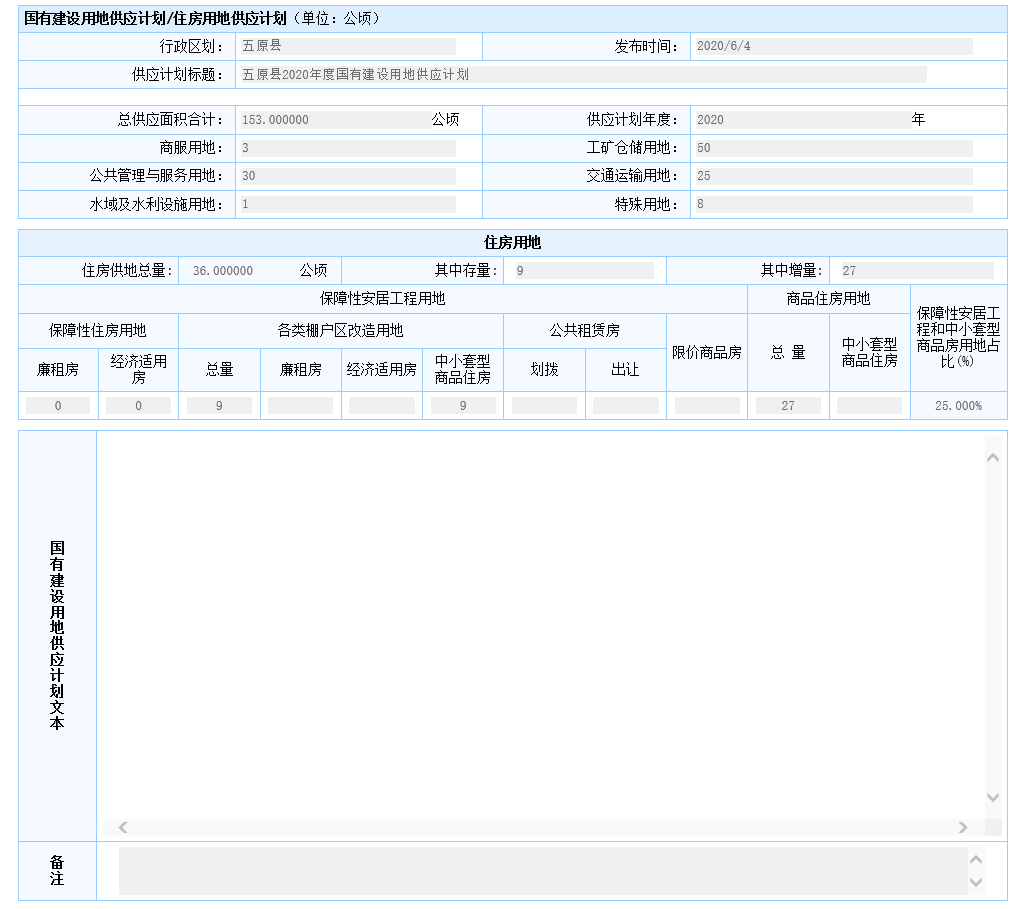Click the 供应计划标题 text field
The height and width of the screenshot is (909, 1028).
coord(582,74)
